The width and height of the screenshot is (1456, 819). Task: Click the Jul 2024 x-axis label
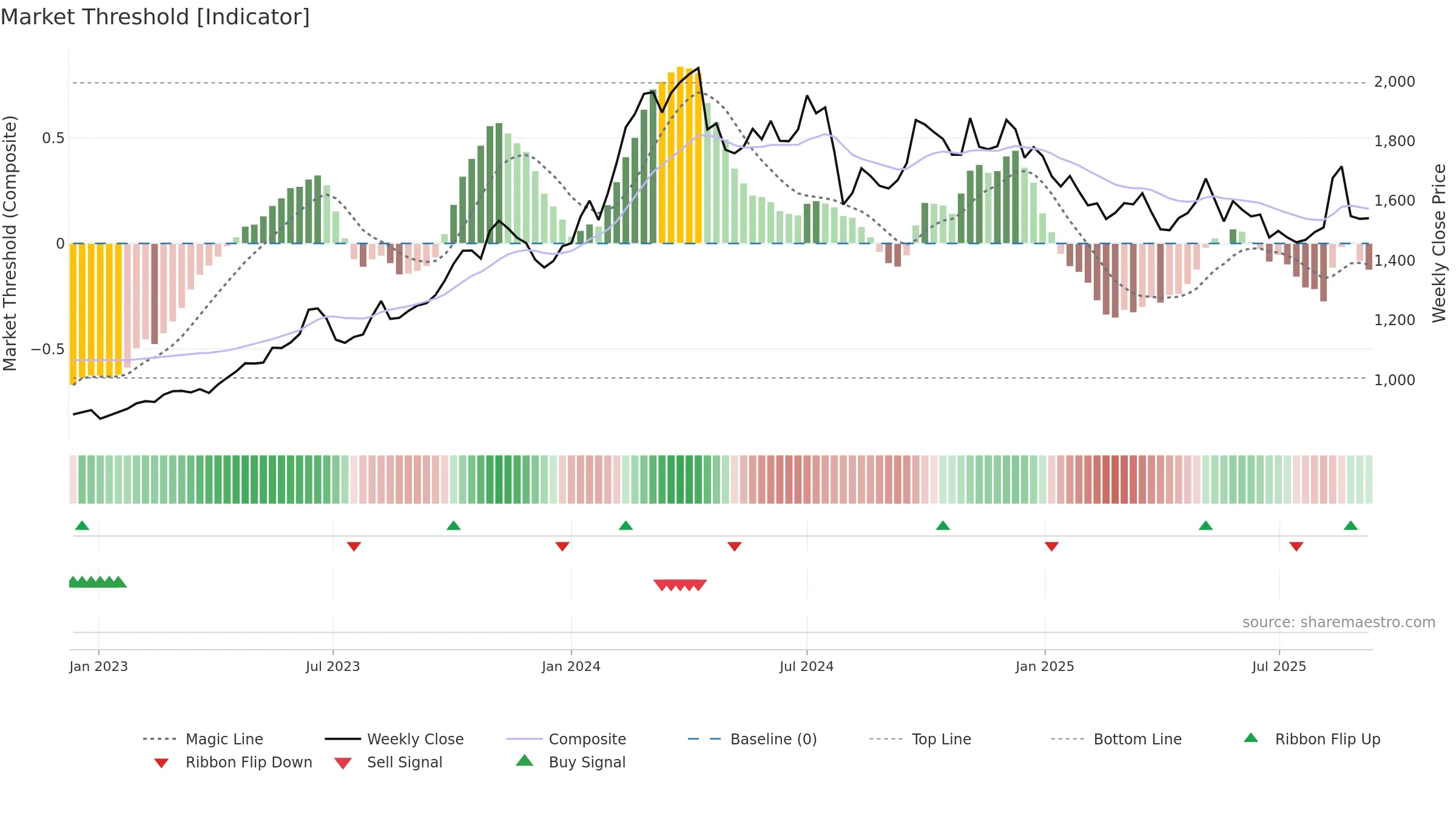click(806, 666)
